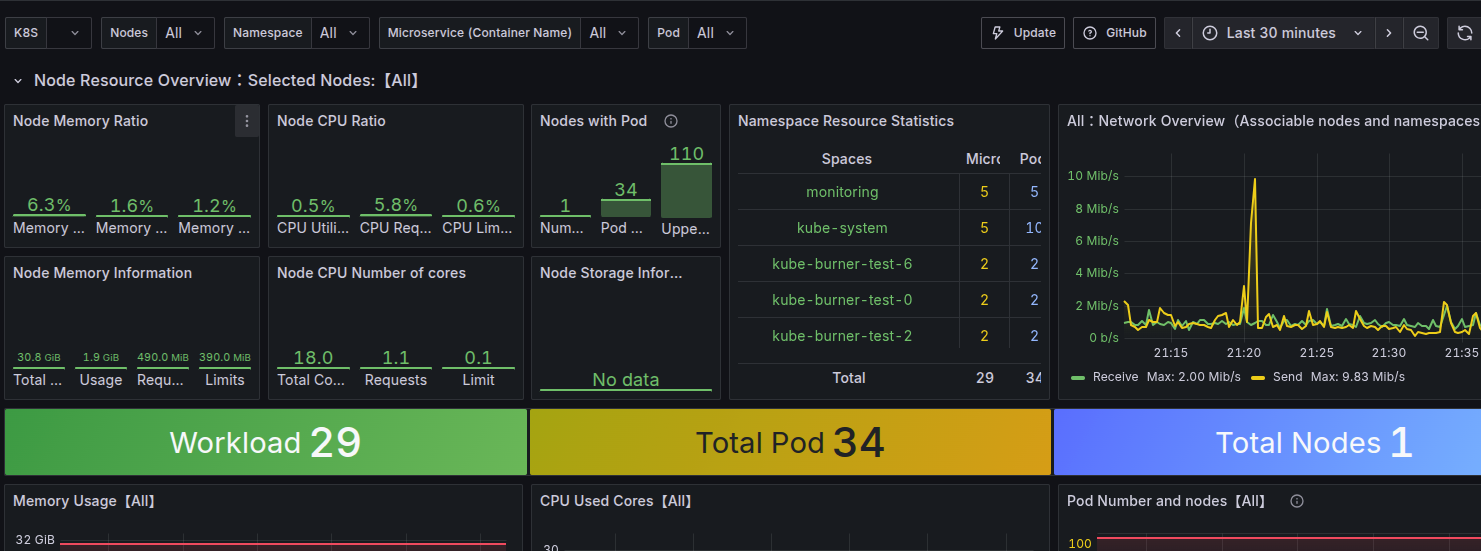Shift time range backward with left arrow
The width and height of the screenshot is (1481, 551).
(1178, 33)
